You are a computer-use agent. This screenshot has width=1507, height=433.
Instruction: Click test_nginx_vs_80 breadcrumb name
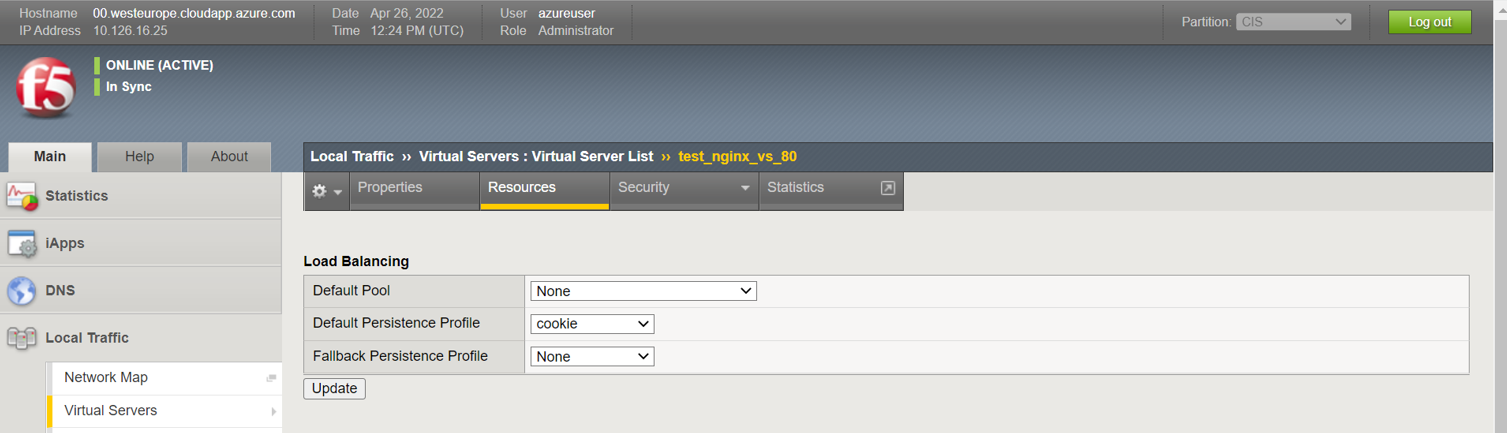pyautogui.click(x=737, y=156)
